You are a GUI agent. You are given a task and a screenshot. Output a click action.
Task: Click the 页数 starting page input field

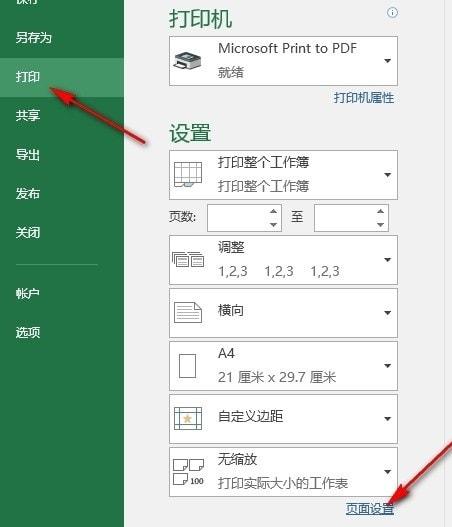point(238,218)
